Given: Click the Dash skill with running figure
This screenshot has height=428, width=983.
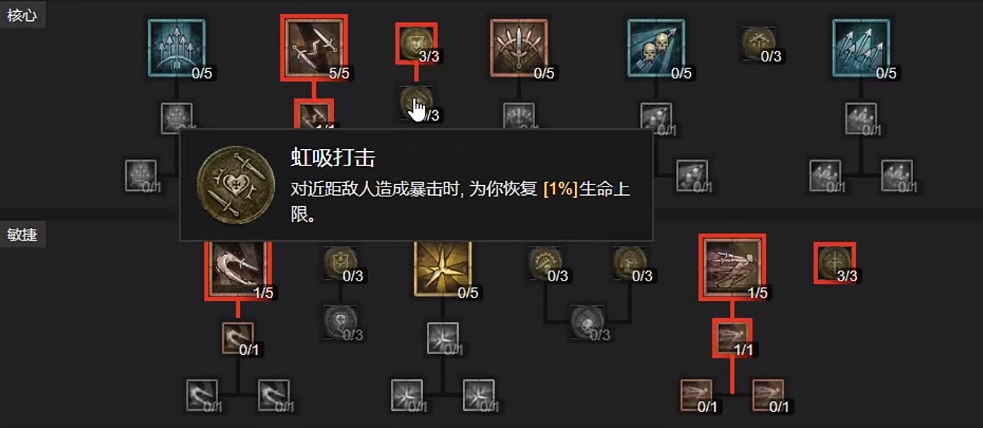Looking at the screenshot, I should 732,267.
